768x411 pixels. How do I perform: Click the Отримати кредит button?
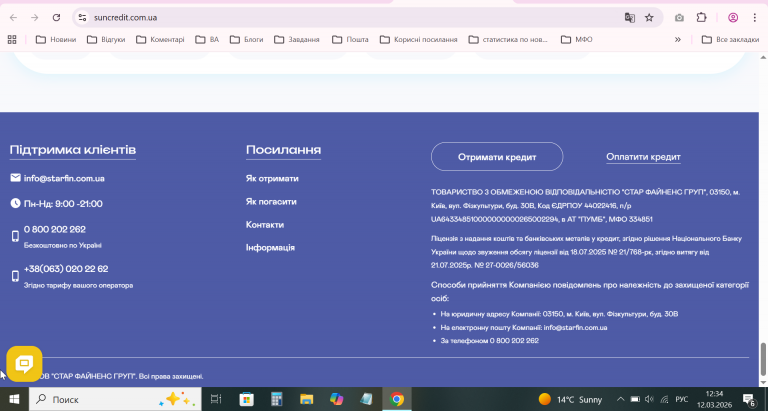pos(497,157)
